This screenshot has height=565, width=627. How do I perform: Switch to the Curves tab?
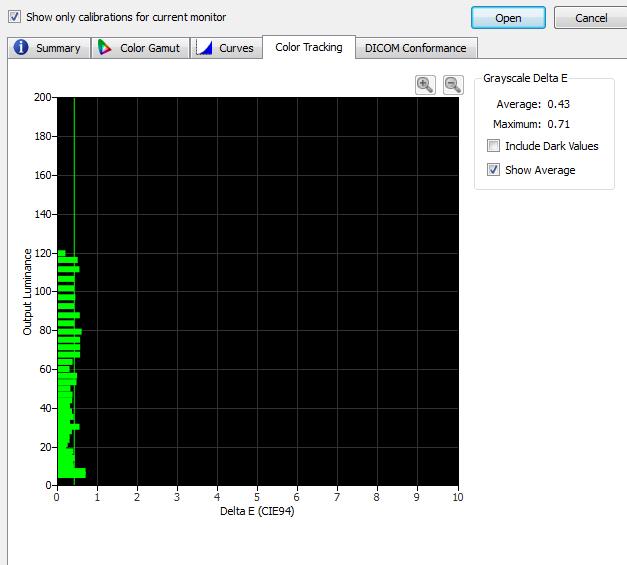[226, 48]
